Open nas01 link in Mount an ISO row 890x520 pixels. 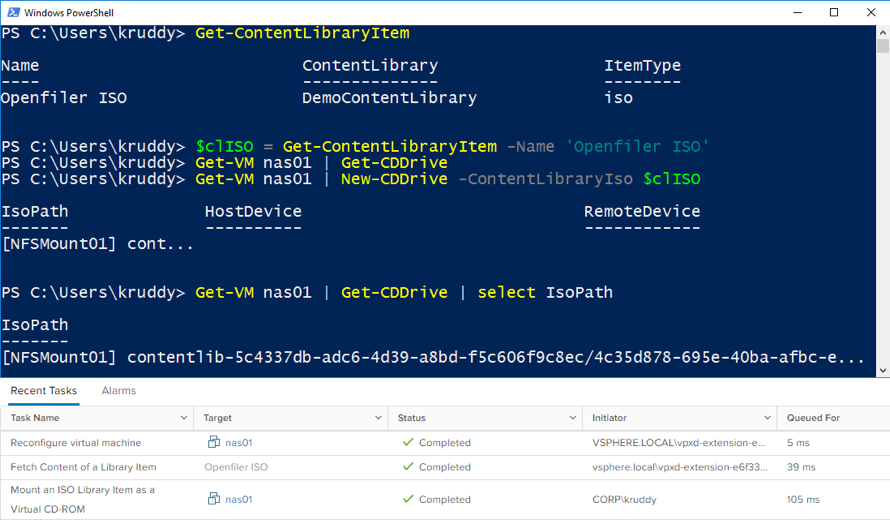[238, 499]
